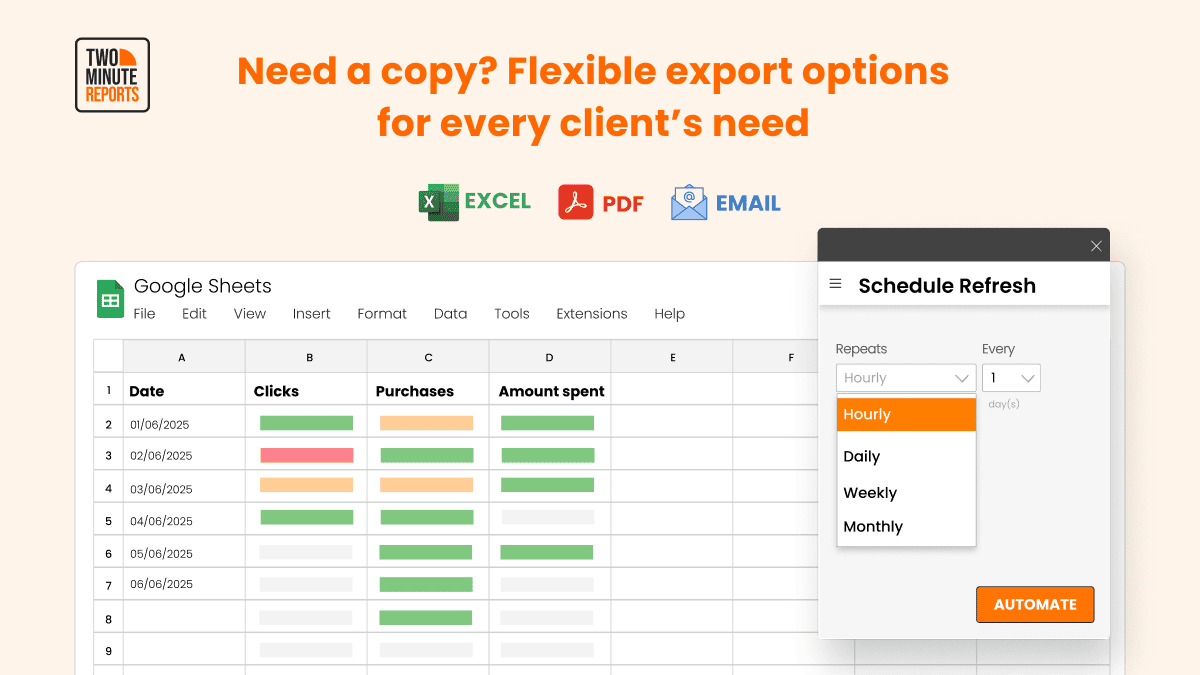Open the Help menu
This screenshot has width=1200, height=675.
click(x=670, y=314)
